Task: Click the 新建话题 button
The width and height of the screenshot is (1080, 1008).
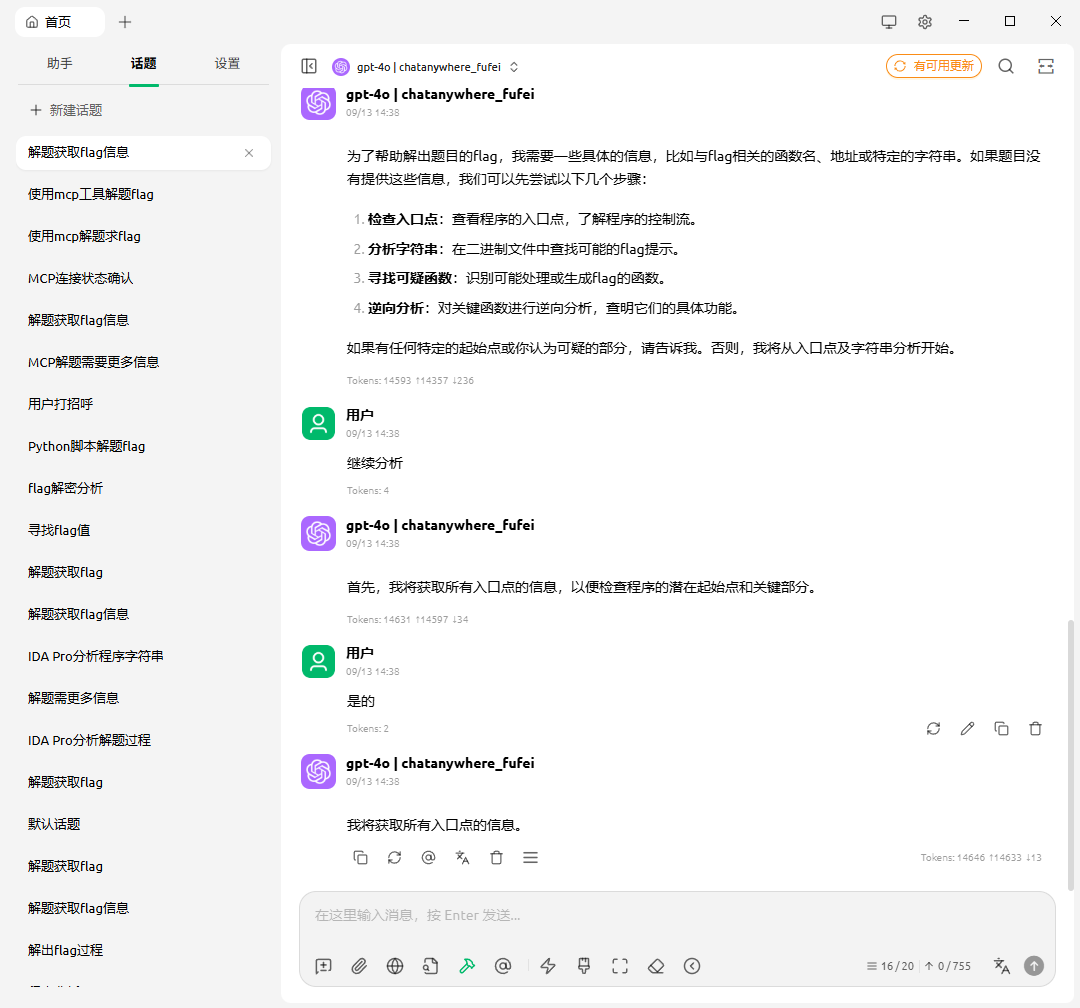Action: click(x=66, y=110)
